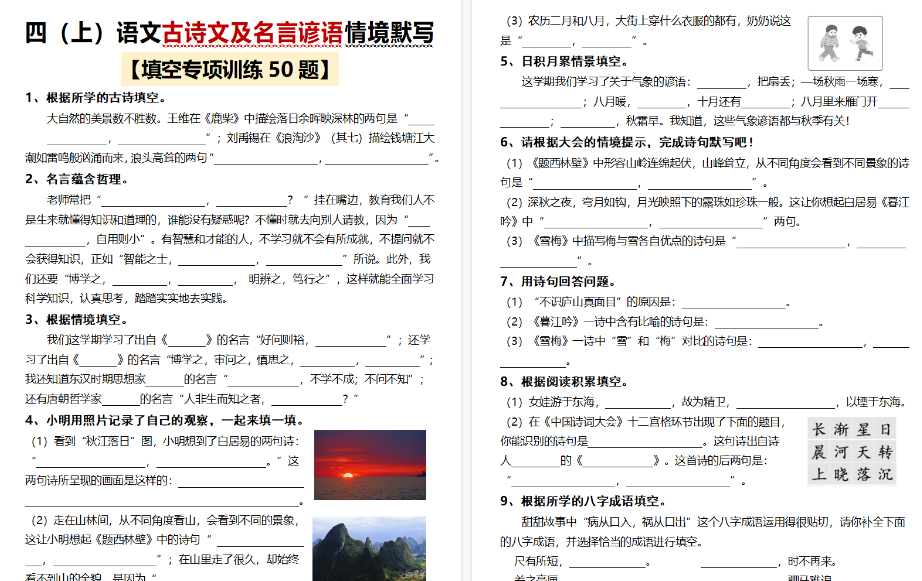Viewport: 922px width, 581px height.
Task: Select character 落 in the word grid
Action: pyautogui.click(x=865, y=473)
